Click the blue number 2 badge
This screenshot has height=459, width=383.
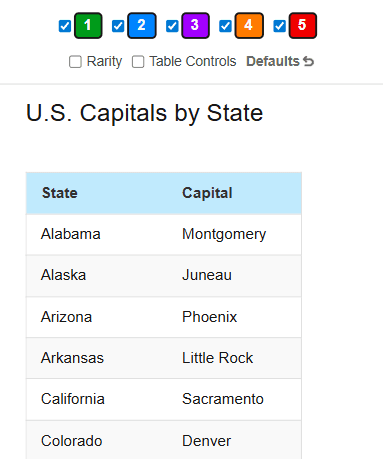[x=142, y=26]
